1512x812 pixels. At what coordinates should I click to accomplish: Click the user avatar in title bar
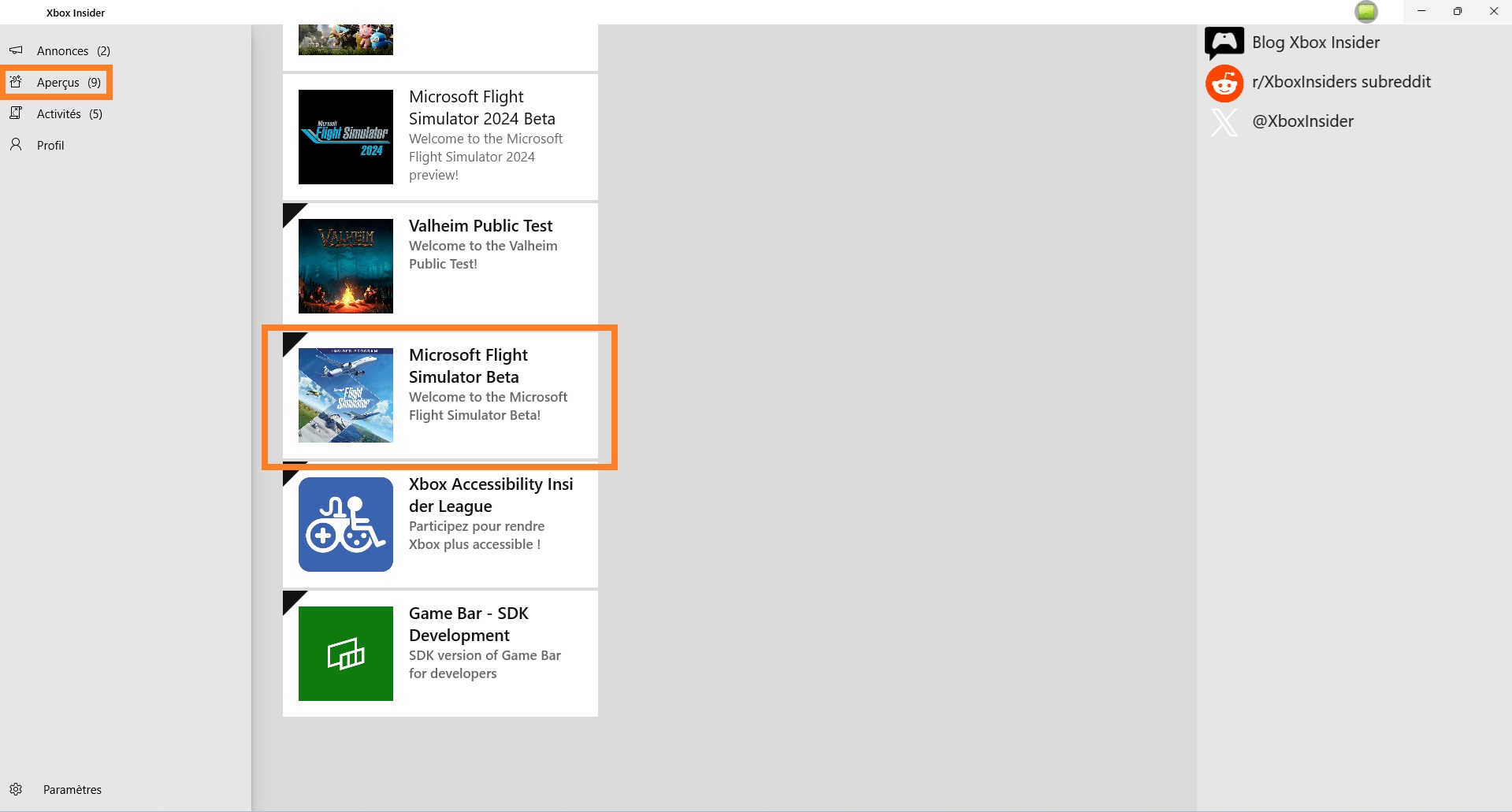tap(1366, 12)
